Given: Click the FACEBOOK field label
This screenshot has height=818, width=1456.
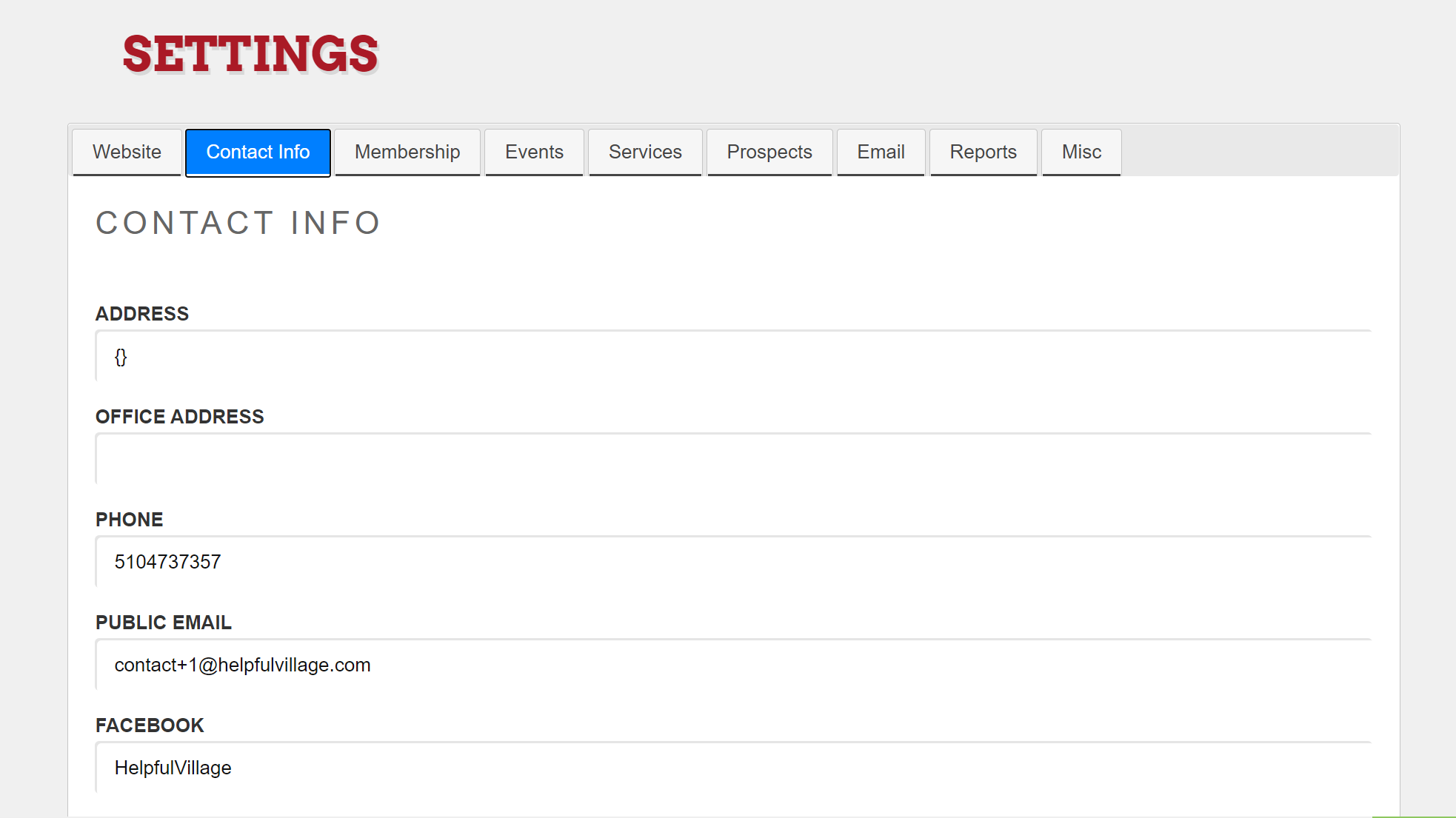Looking at the screenshot, I should coord(150,725).
